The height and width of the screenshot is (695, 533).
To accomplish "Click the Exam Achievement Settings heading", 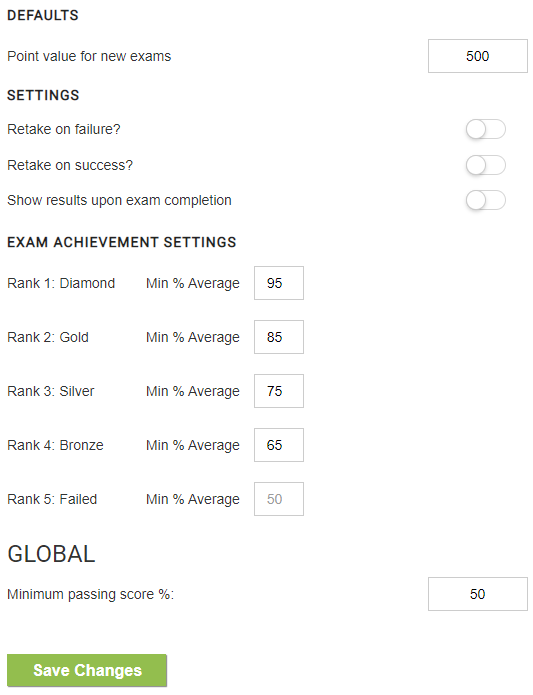I will (x=122, y=242).
